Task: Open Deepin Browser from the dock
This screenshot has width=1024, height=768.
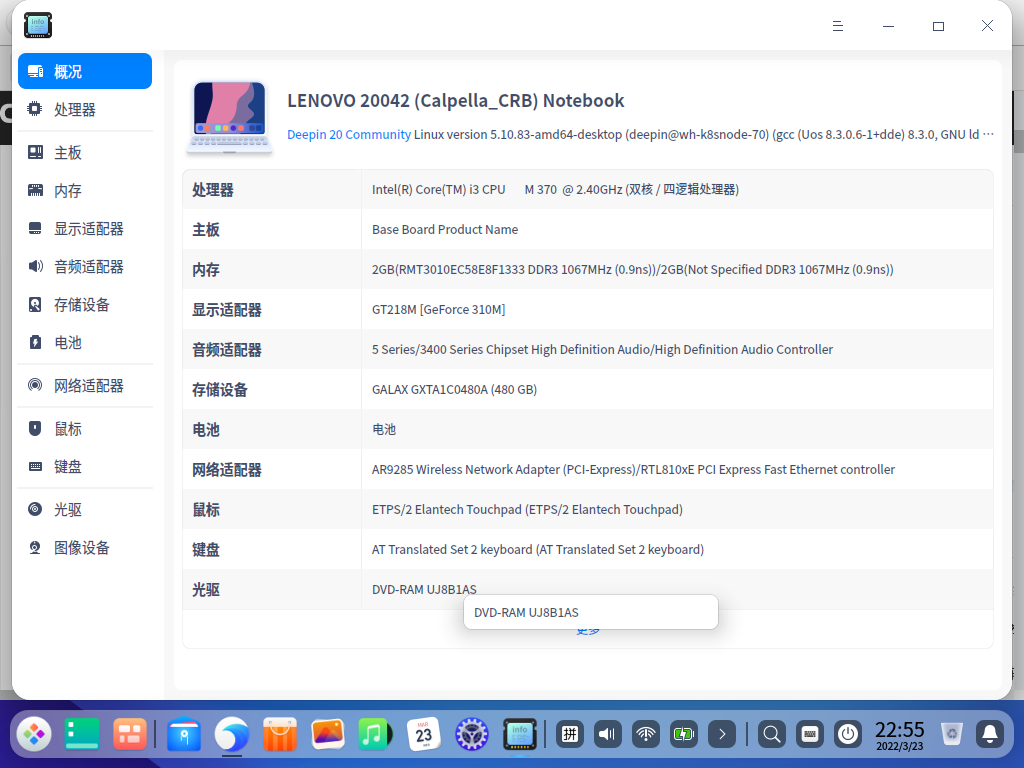Action: point(231,734)
